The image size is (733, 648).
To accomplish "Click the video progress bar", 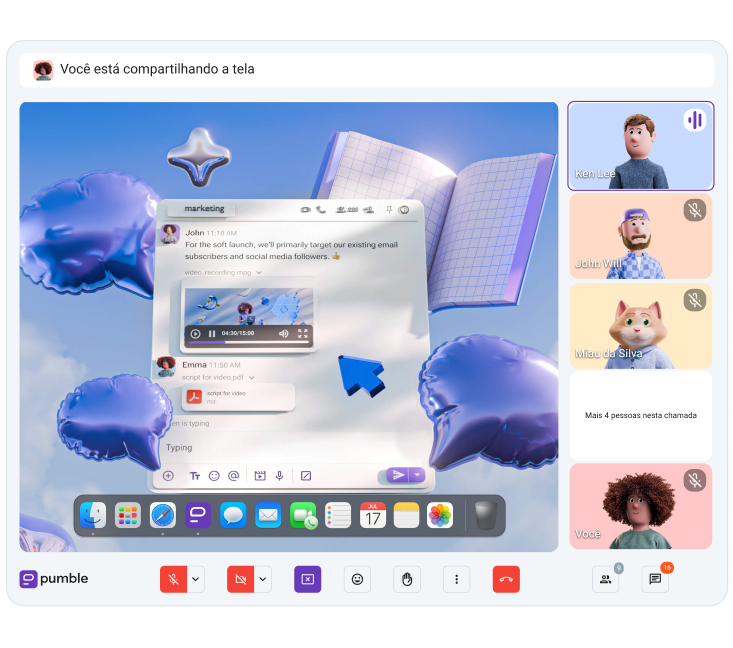I will [230, 342].
